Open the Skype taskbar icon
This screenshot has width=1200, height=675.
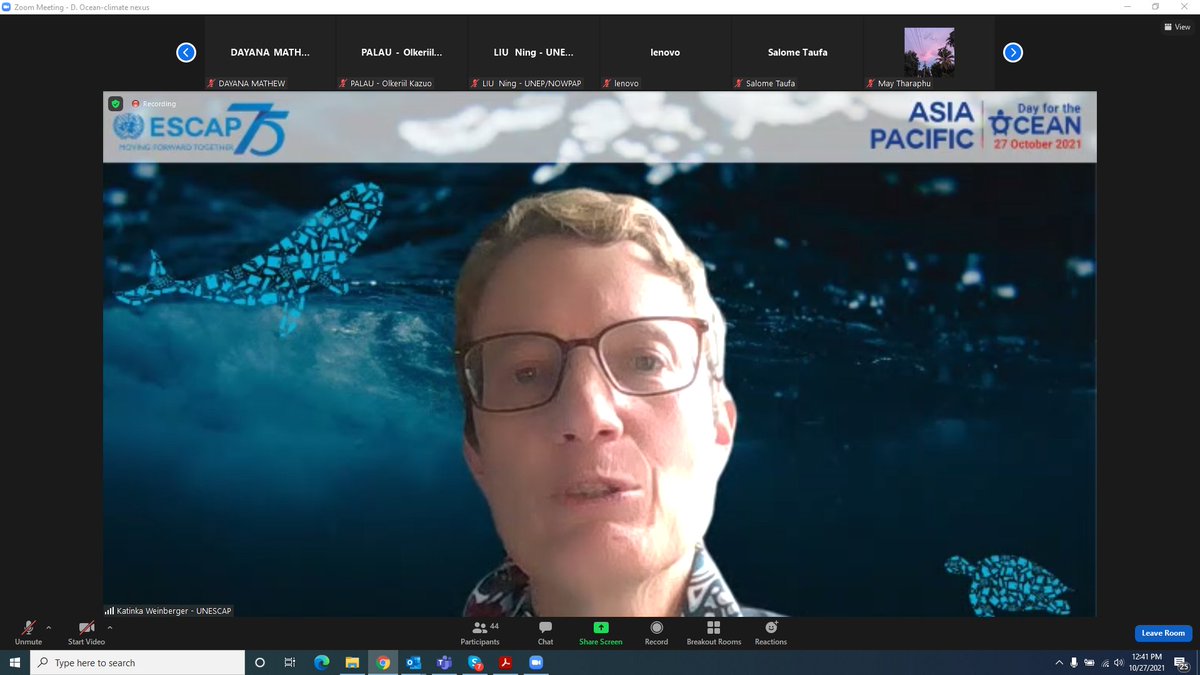pyautogui.click(x=475, y=662)
